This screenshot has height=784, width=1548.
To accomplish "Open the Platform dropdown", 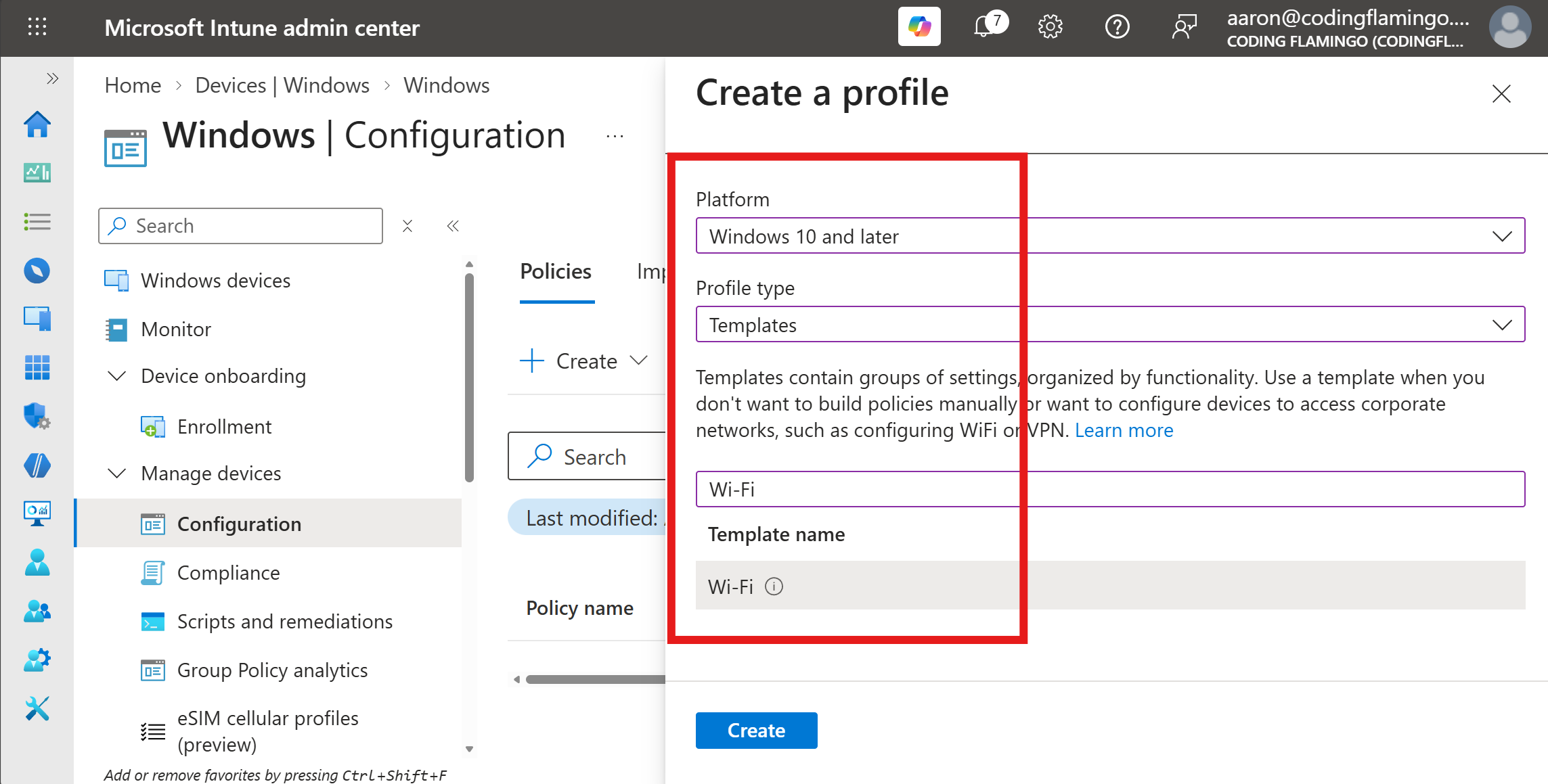I will coord(1110,236).
